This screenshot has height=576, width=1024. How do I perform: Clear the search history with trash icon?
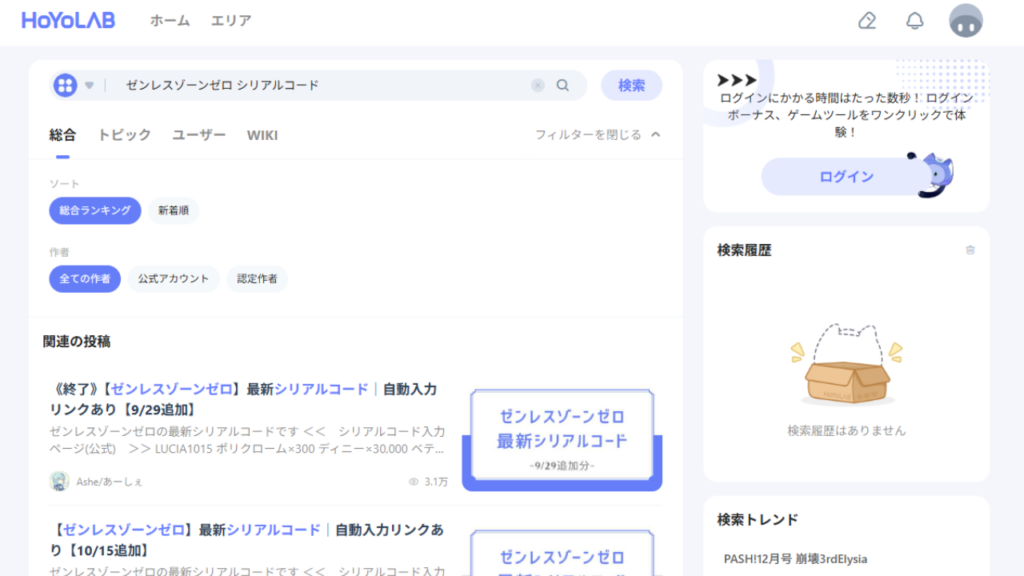(x=969, y=250)
